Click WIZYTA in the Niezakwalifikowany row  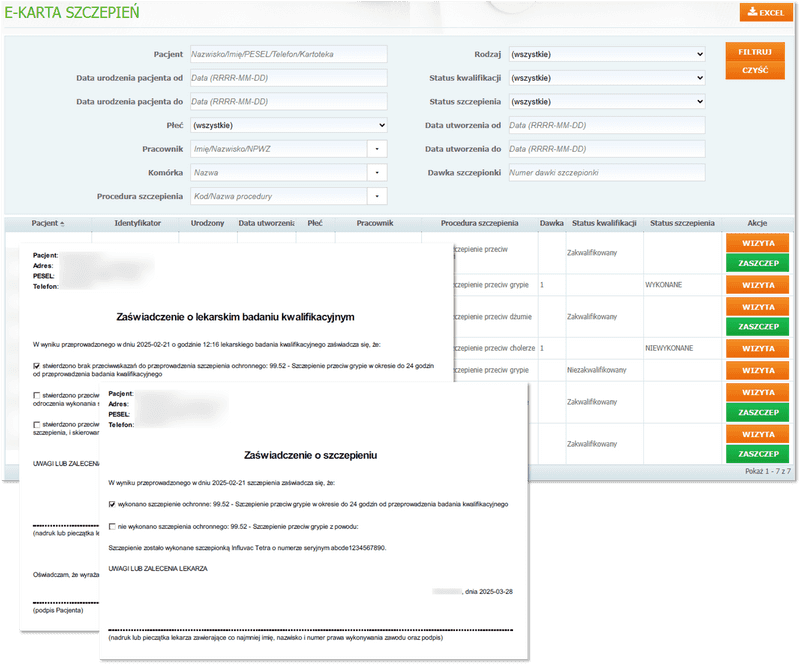pyautogui.click(x=758, y=371)
